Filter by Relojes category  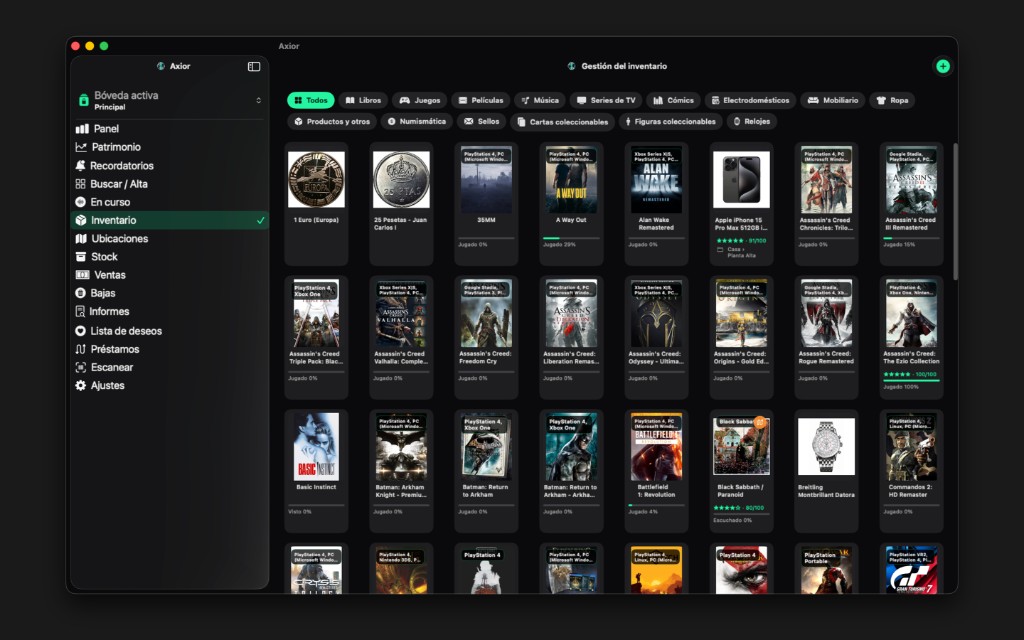click(x=752, y=121)
